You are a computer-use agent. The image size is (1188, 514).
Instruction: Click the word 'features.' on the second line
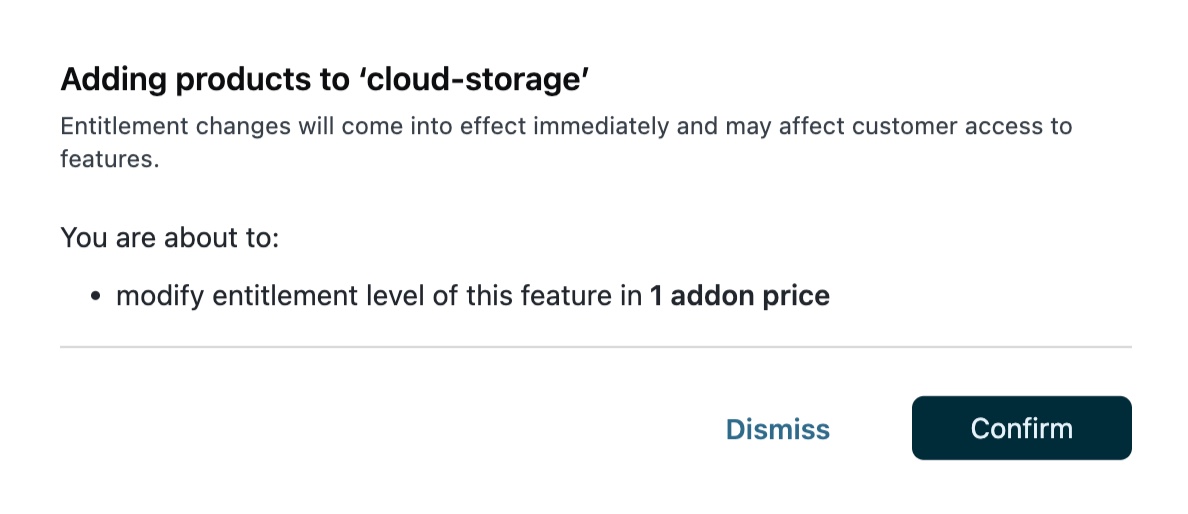pyautogui.click(x=110, y=160)
